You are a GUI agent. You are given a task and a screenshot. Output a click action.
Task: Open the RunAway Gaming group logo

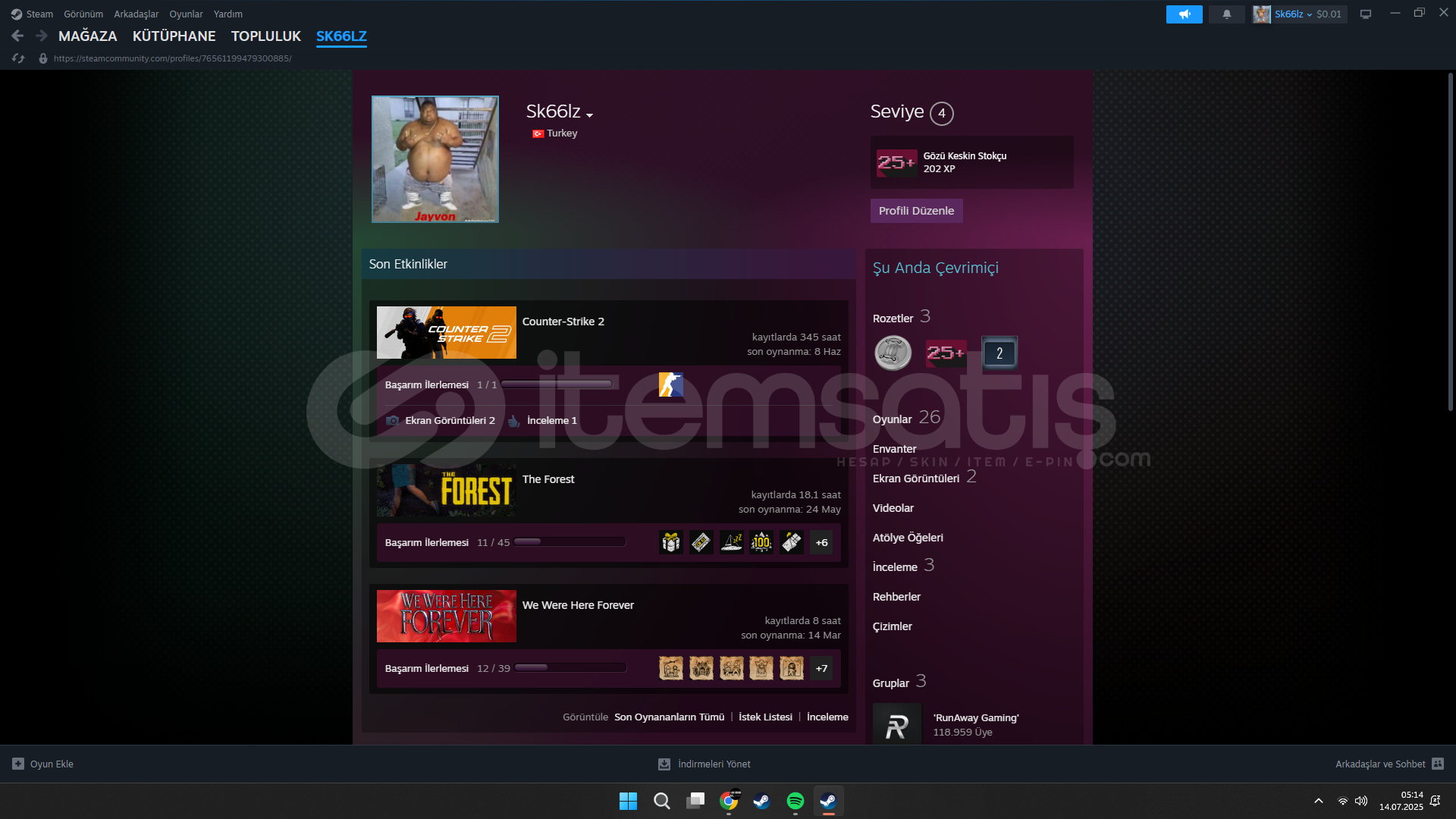pyautogui.click(x=897, y=724)
